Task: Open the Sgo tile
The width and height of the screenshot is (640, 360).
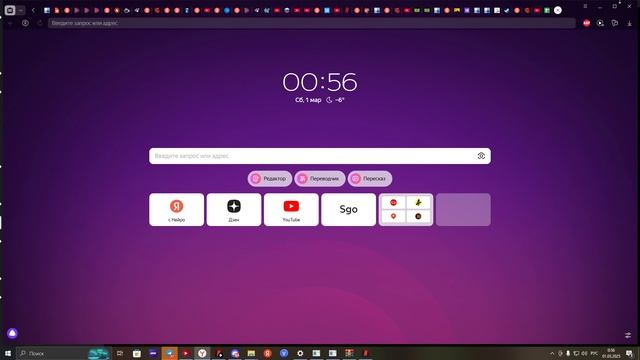Action: tap(349, 210)
